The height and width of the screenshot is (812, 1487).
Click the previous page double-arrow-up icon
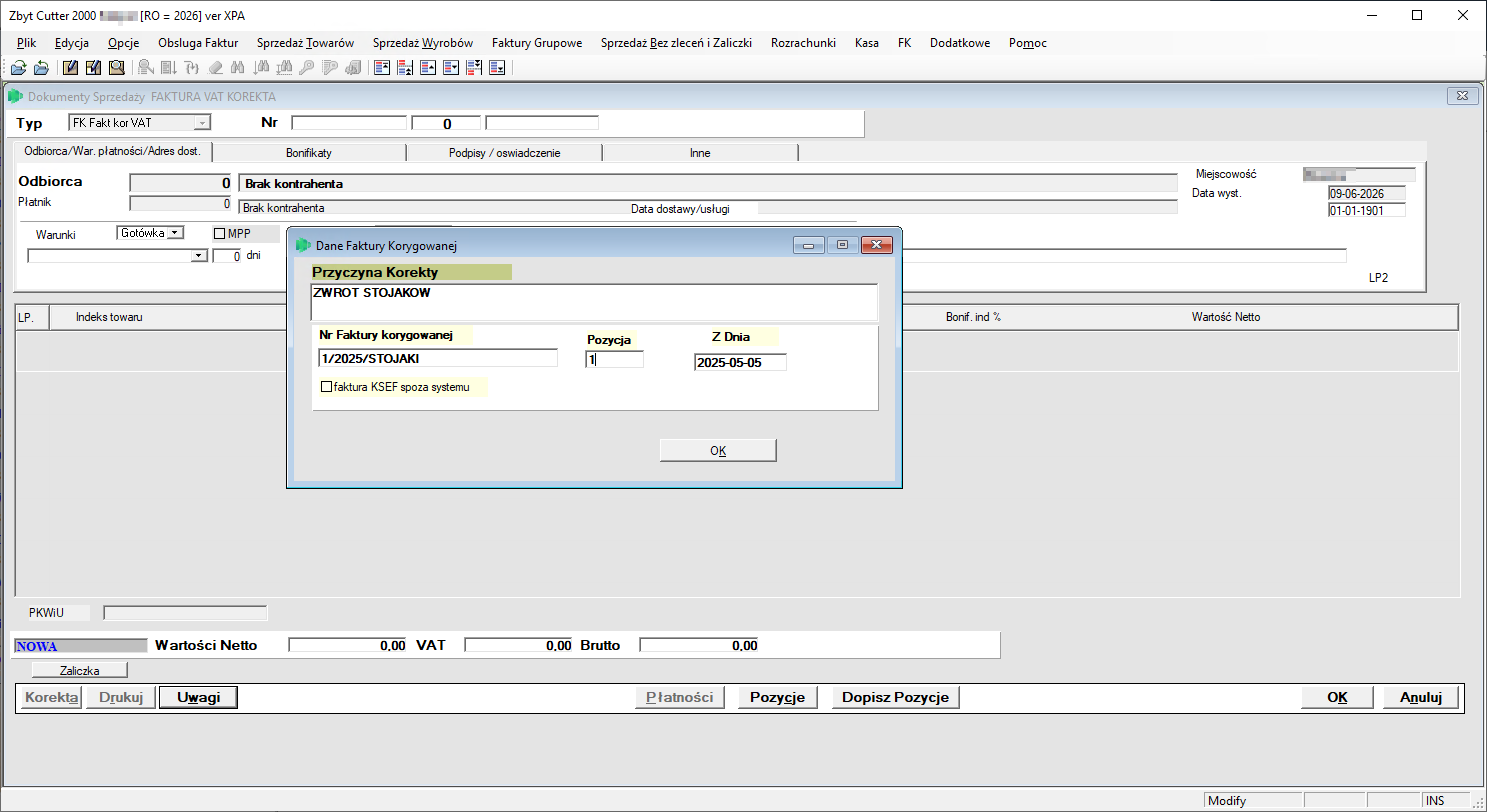click(x=404, y=68)
